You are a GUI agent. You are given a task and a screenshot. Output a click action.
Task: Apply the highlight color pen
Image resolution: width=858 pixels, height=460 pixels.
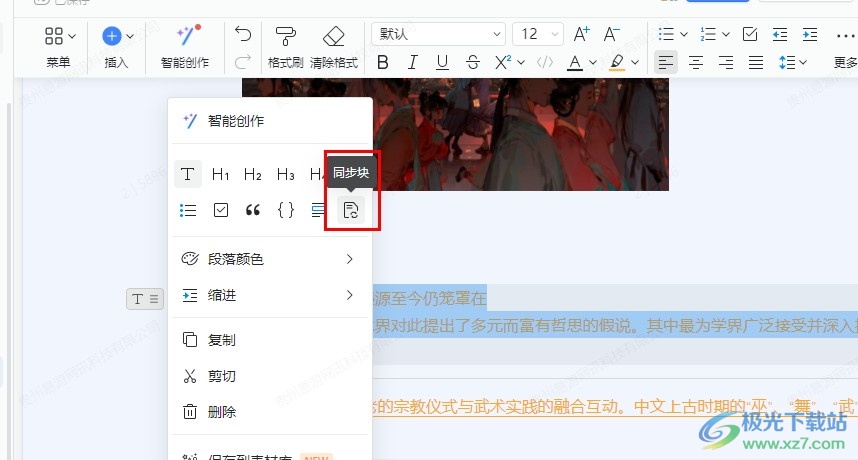[617, 62]
